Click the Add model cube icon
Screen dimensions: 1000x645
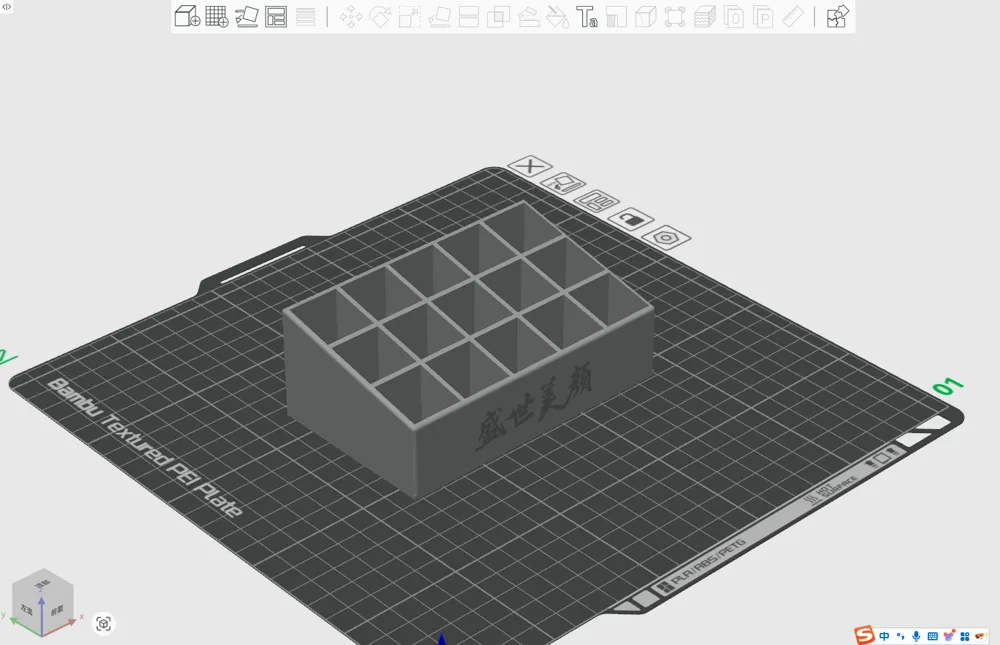click(x=187, y=17)
